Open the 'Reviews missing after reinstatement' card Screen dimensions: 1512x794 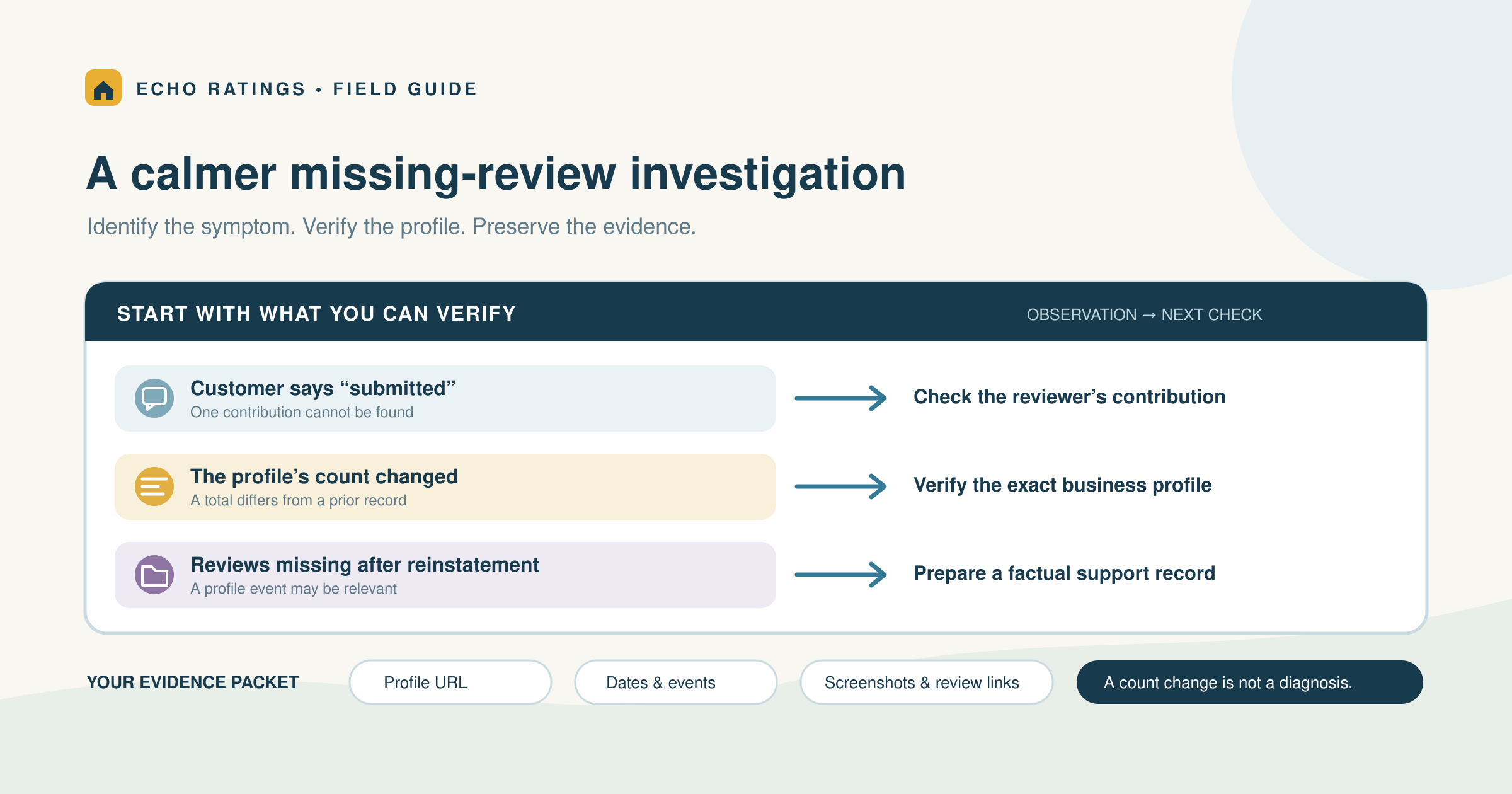[445, 575]
